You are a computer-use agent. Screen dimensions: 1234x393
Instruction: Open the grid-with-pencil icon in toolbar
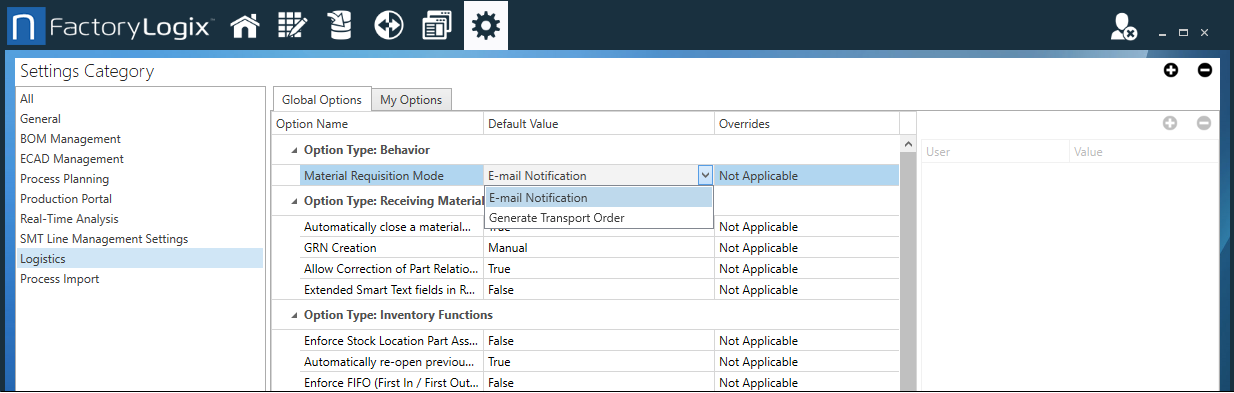[292, 26]
